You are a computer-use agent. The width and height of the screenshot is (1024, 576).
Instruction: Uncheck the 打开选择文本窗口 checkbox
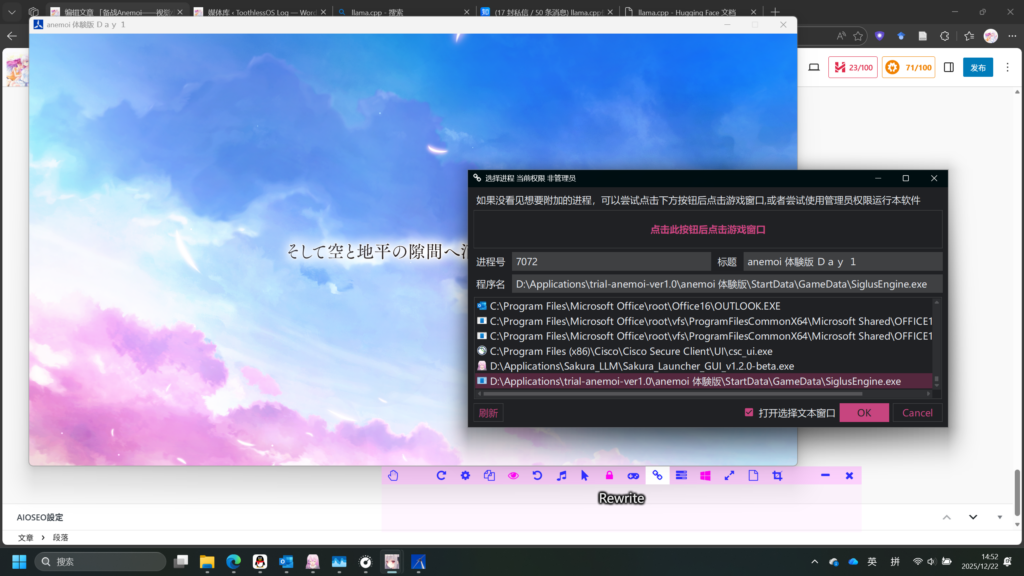coord(749,413)
